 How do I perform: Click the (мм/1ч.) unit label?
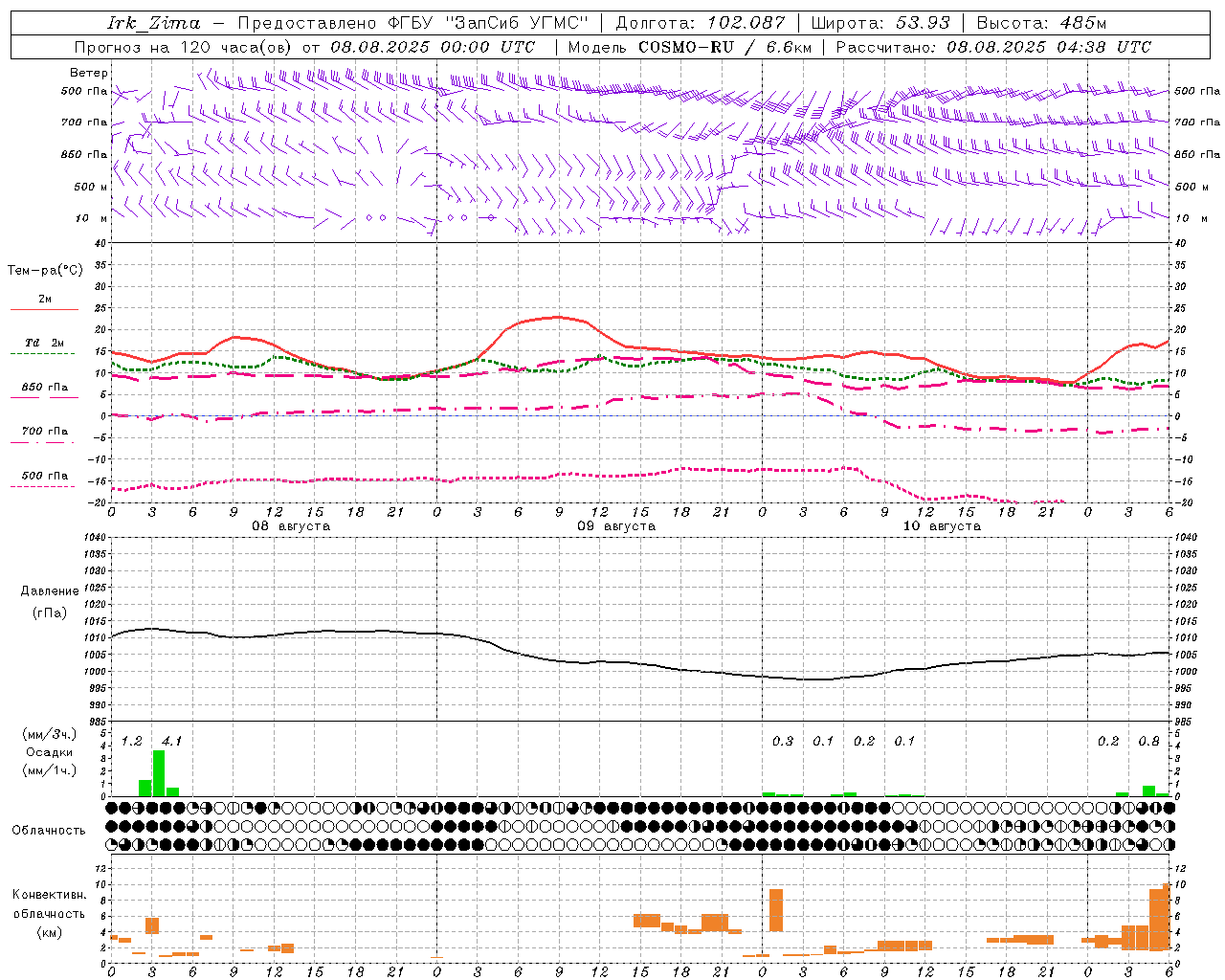50,770
